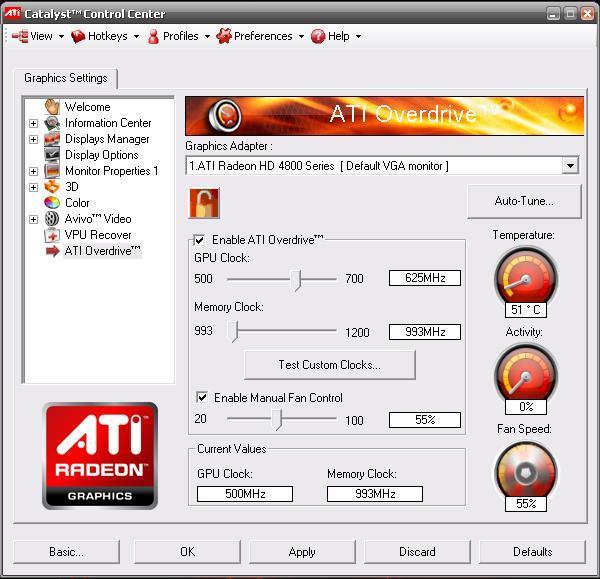Viewport: 600px width, 579px height.
Task: Click the Displays Manager monitor icon
Action: point(52,139)
